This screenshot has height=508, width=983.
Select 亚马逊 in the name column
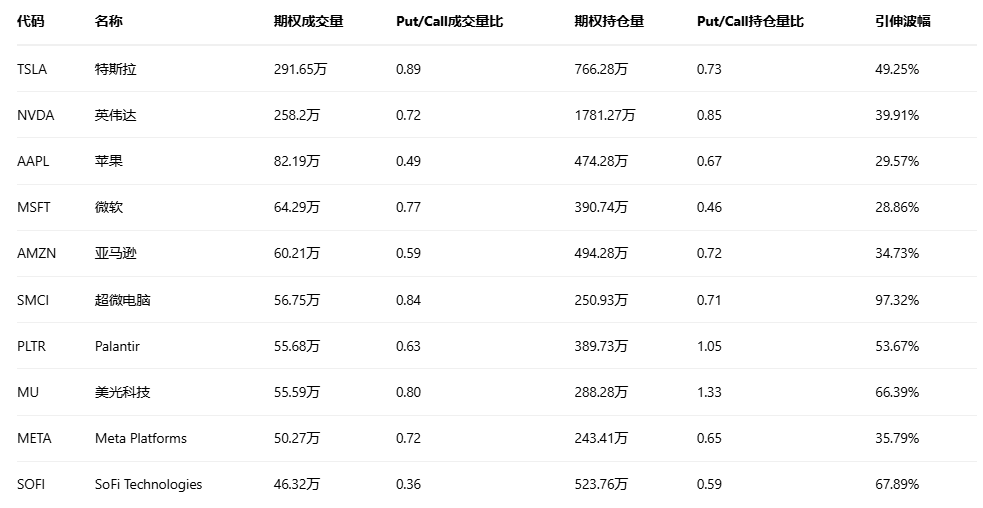[116, 253]
